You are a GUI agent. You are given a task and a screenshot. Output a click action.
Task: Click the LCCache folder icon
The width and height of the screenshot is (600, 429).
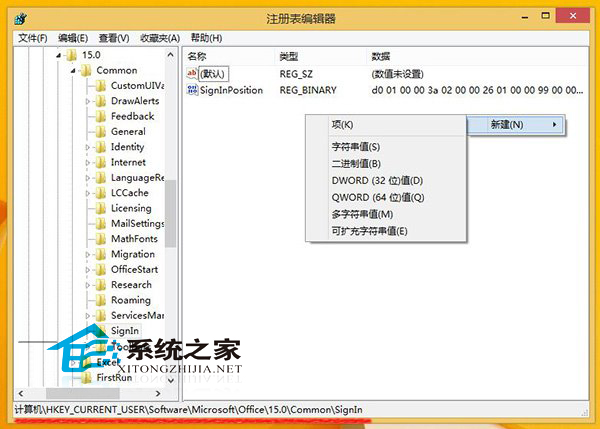pos(100,193)
